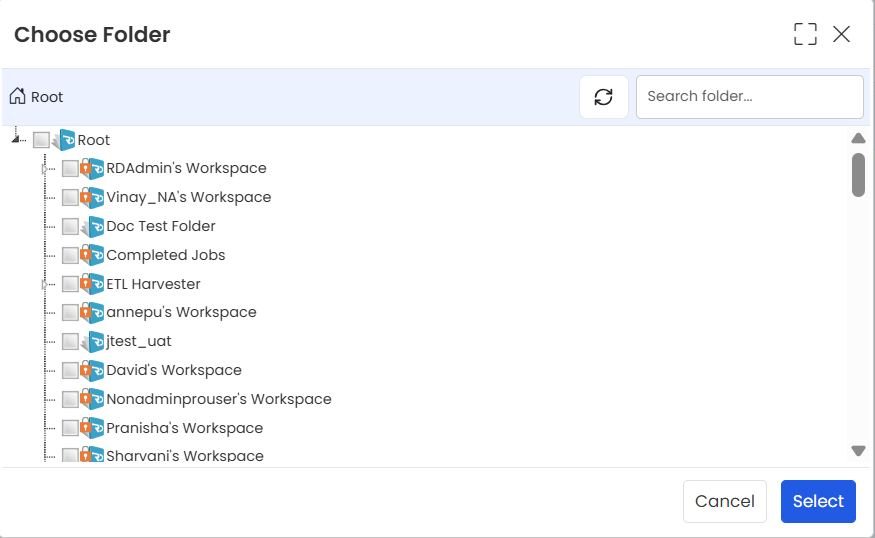The width and height of the screenshot is (875, 538).
Task: Click the folder icon for Doc Test Folder
Action: [x=92, y=226]
